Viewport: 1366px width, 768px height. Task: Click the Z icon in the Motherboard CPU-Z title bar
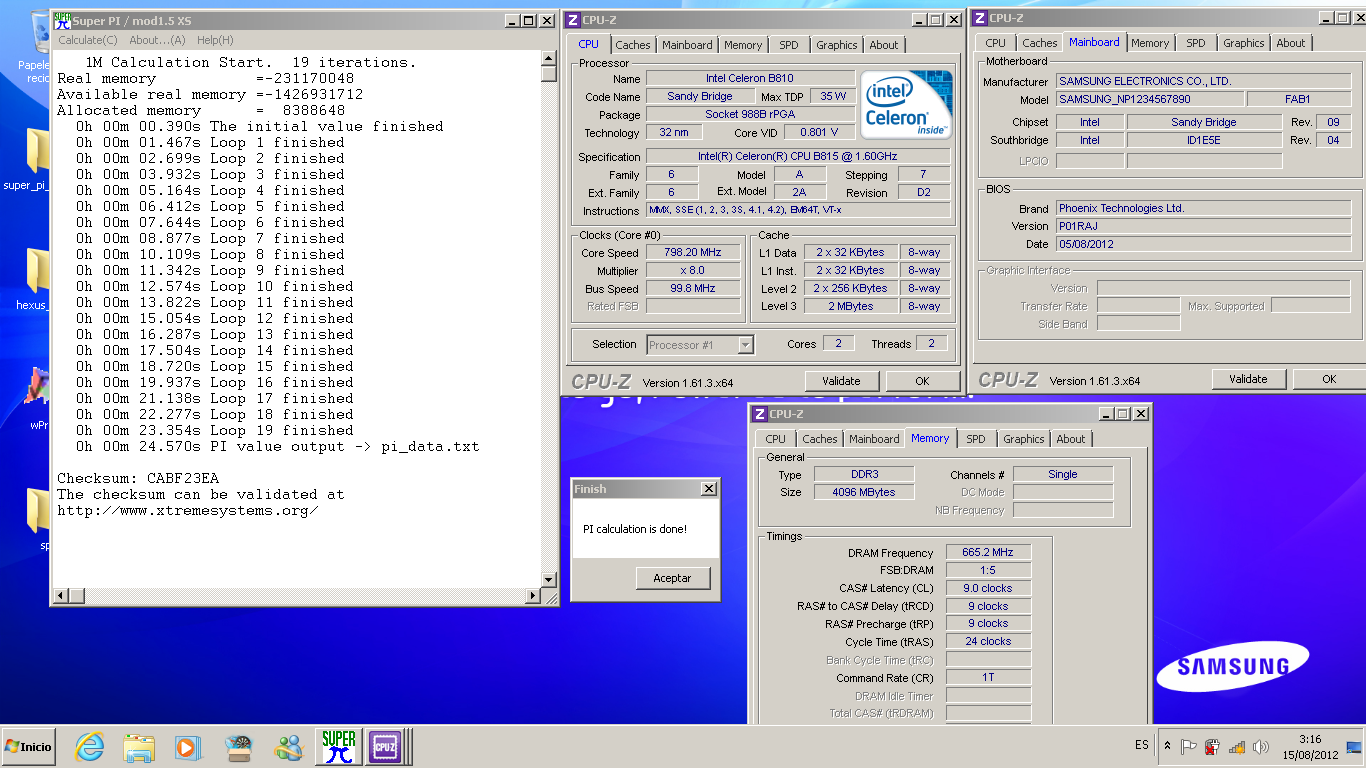(x=980, y=18)
